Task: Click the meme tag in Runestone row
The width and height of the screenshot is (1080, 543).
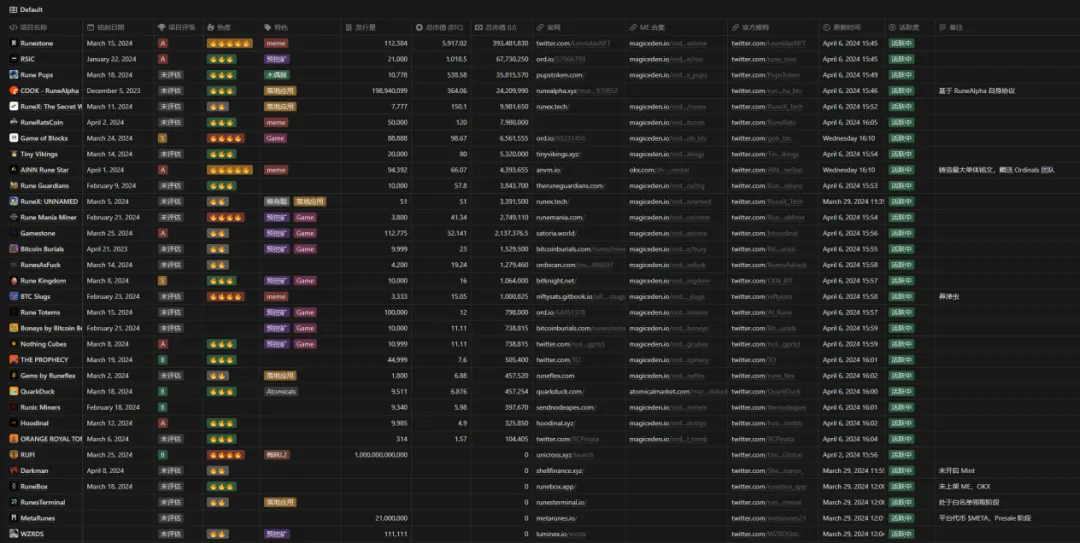Action: click(276, 43)
